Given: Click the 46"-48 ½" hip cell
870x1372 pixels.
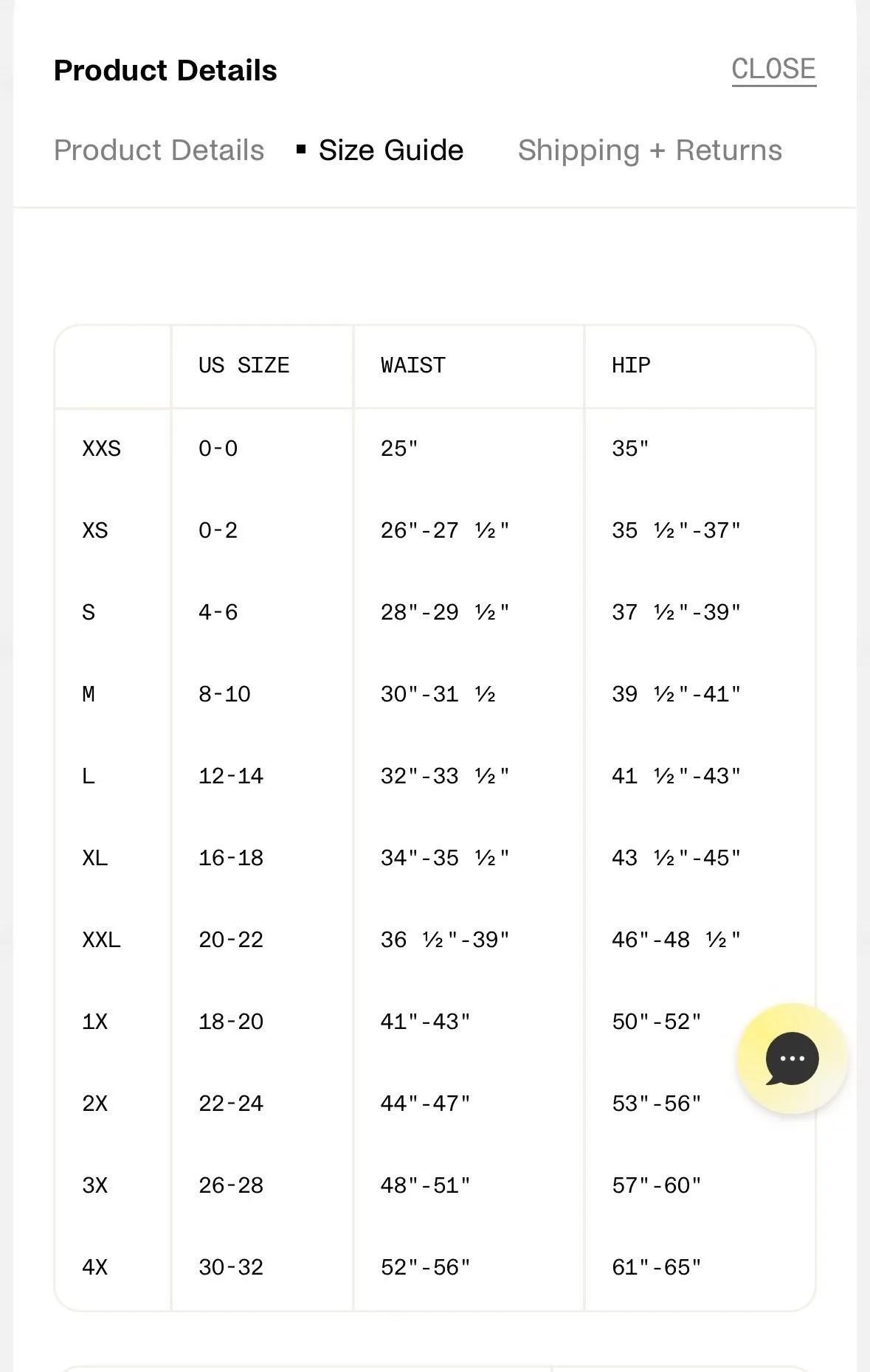Looking at the screenshot, I should [676, 940].
